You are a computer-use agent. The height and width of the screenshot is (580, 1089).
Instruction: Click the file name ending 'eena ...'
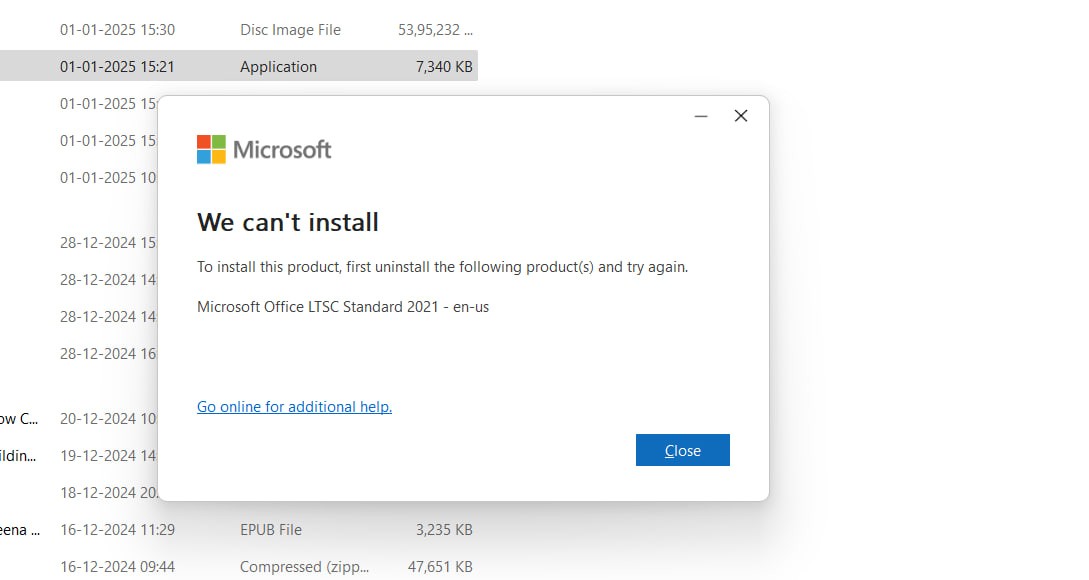20,530
